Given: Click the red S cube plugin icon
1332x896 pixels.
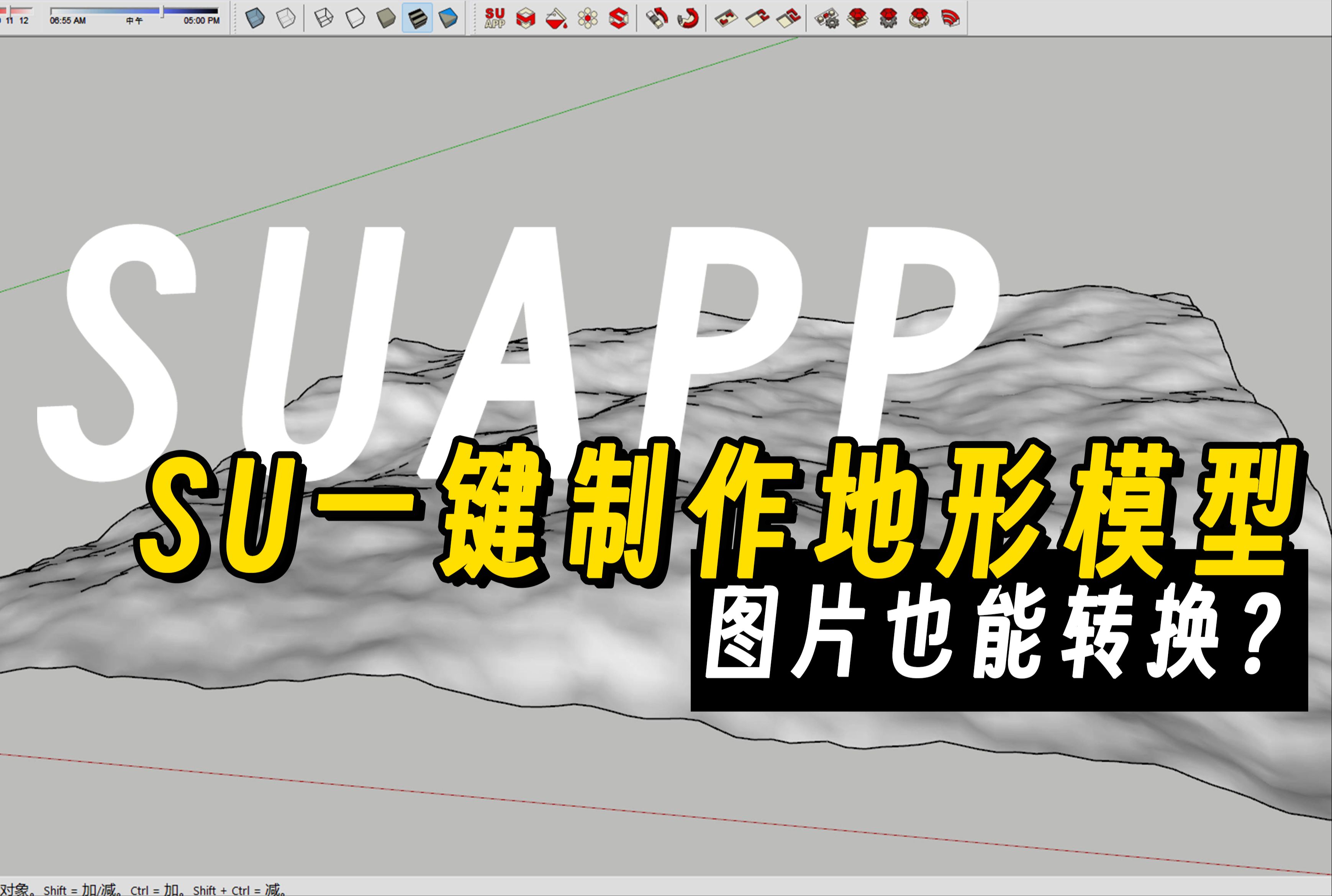Looking at the screenshot, I should pyautogui.click(x=619, y=18).
